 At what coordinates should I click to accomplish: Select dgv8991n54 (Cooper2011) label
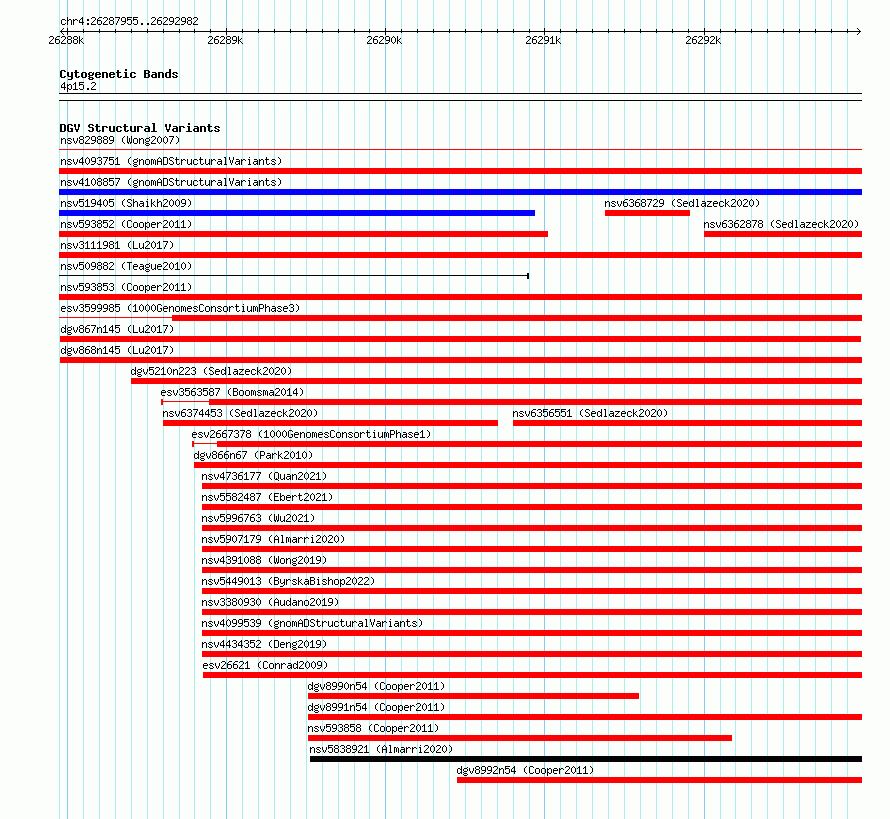click(x=376, y=707)
